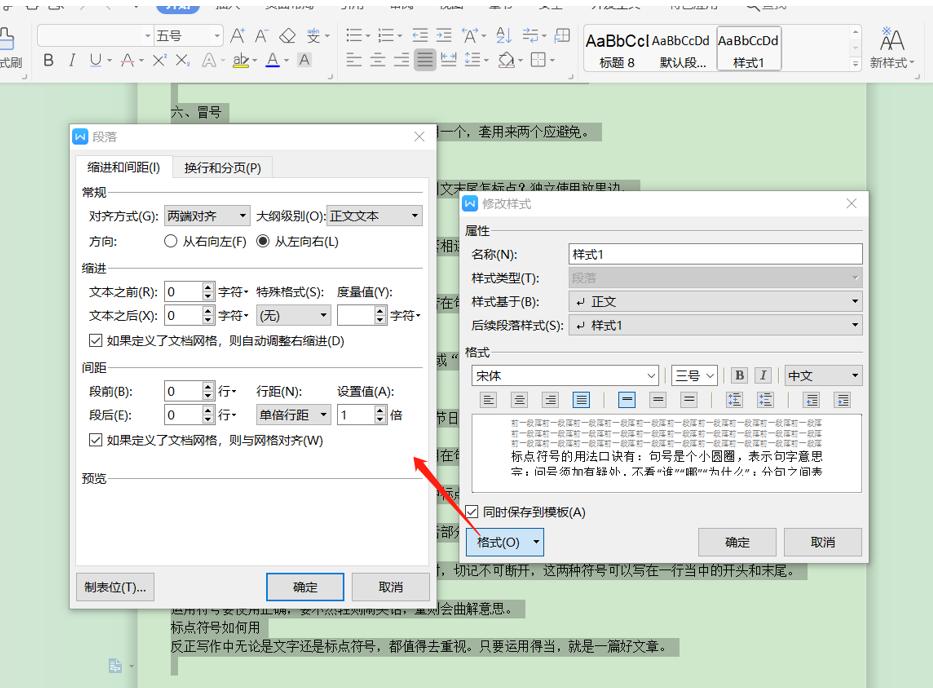Apply highlight color using the highlighter icon
The height and width of the screenshot is (688, 933).
coord(241,61)
